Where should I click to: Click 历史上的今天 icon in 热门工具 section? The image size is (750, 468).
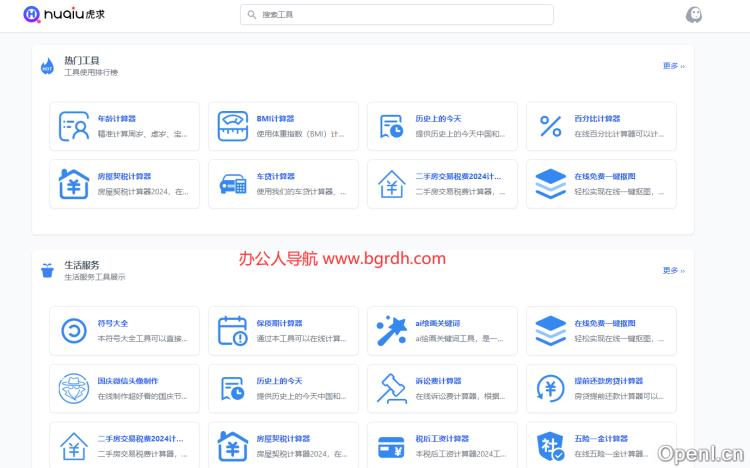point(391,126)
